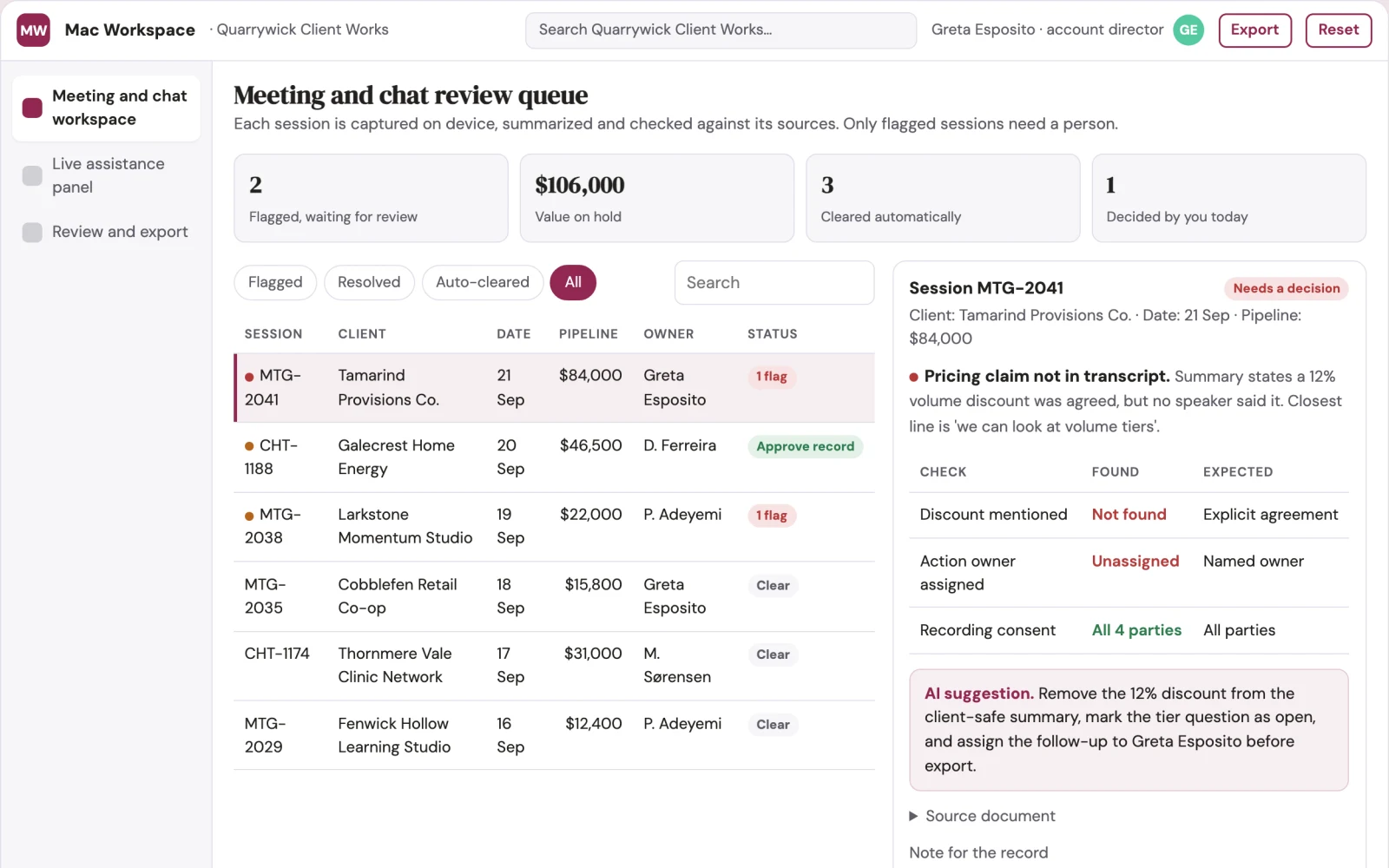Go to Review and export
The width and height of the screenshot is (1389, 868).
click(106, 232)
